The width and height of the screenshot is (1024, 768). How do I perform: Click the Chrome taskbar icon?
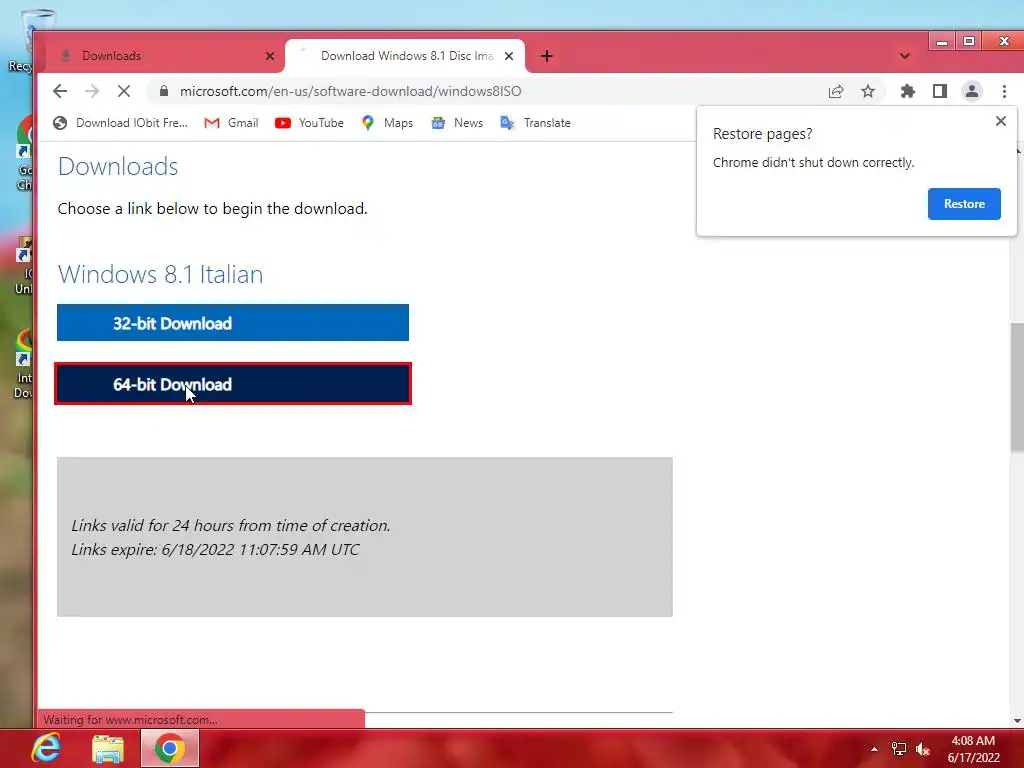click(x=169, y=748)
